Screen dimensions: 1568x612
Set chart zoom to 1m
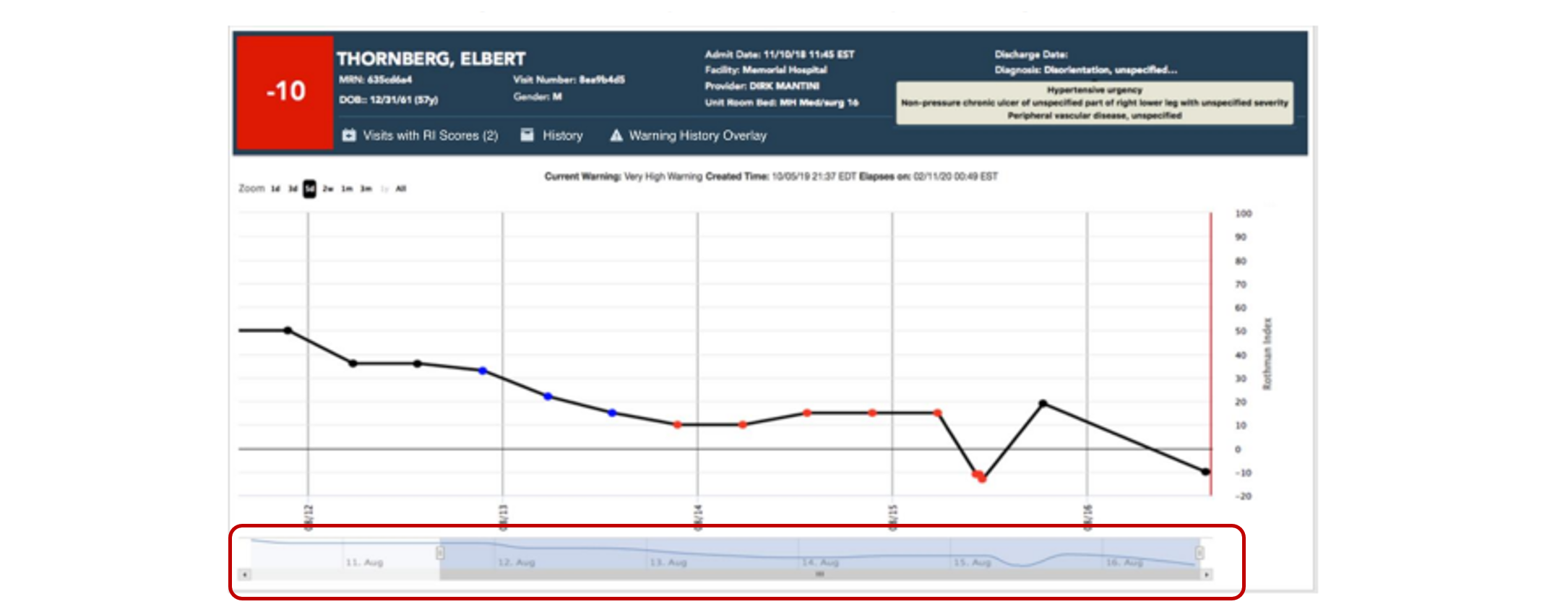[347, 189]
